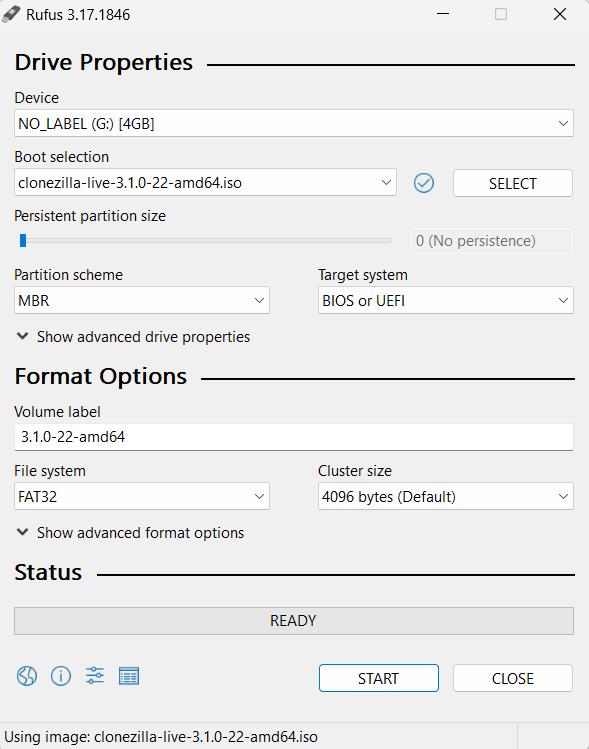Click the 'Persistent partition size' label
Image resolution: width=589 pixels, height=749 pixels.
90,216
